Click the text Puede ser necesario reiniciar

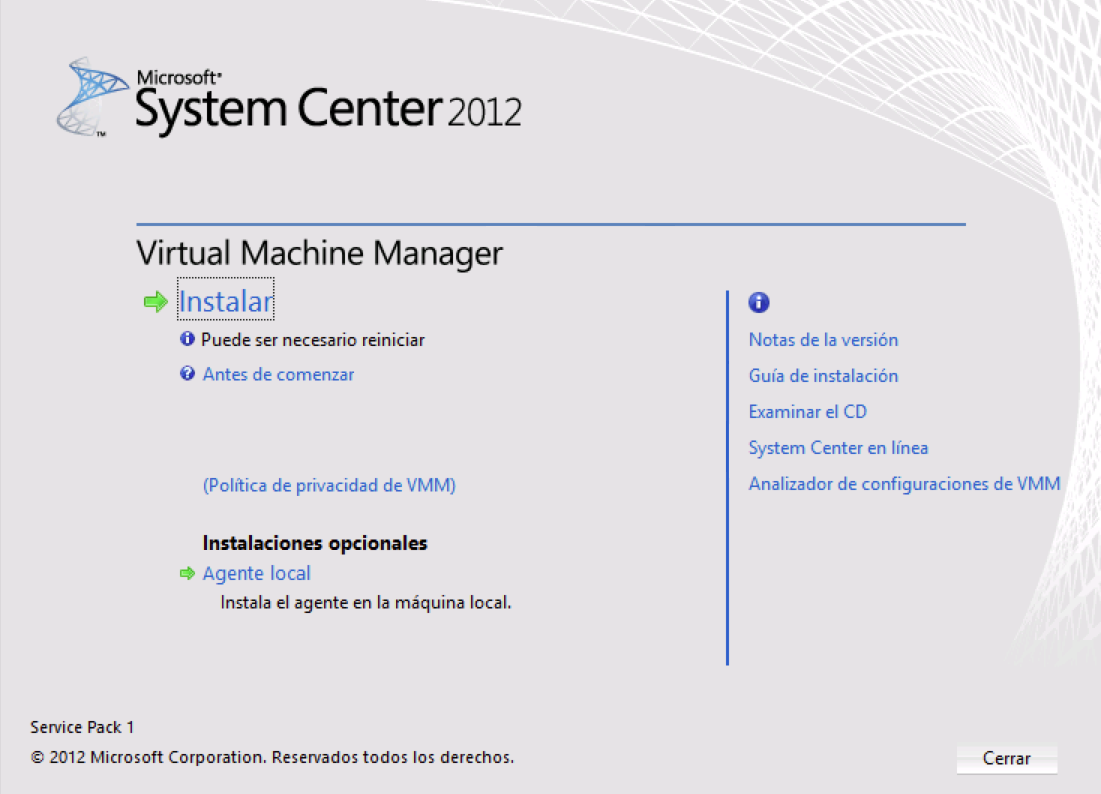[312, 340]
